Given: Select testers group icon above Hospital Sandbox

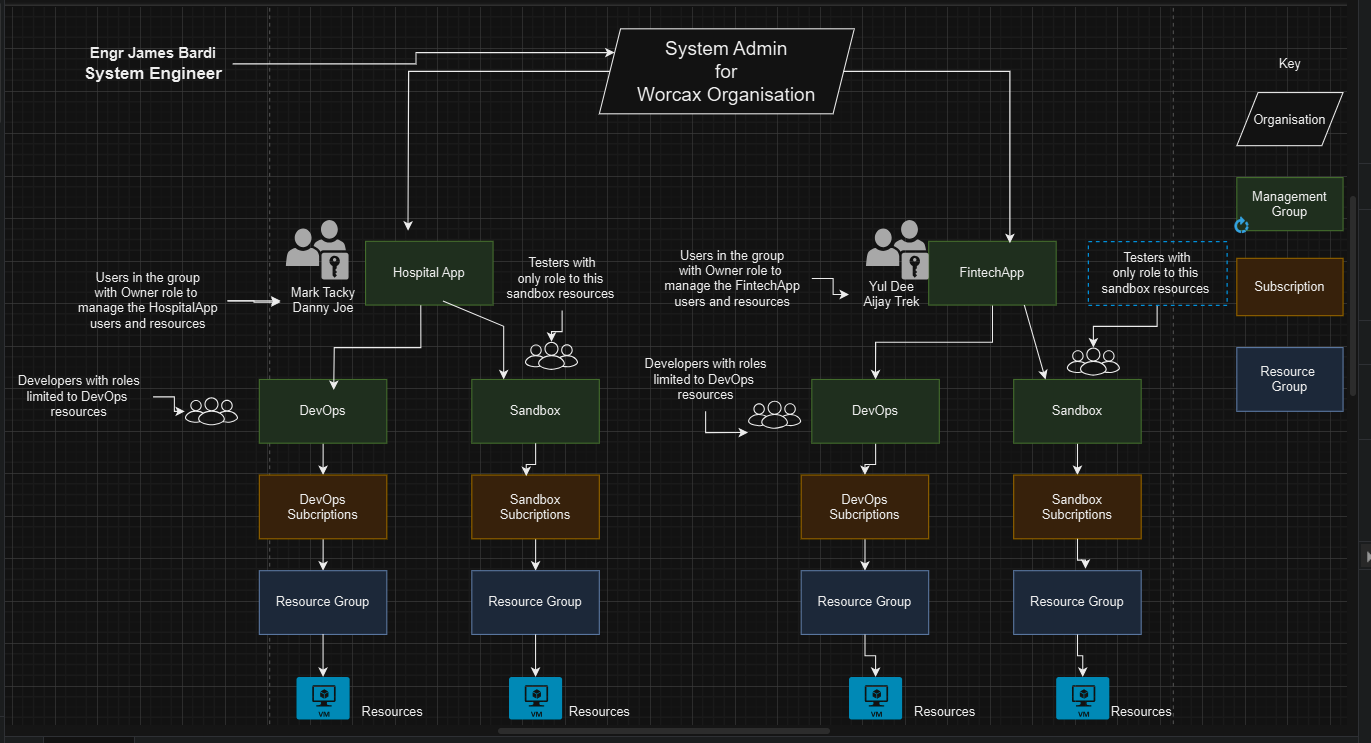Looking at the screenshot, I should coord(552,356).
